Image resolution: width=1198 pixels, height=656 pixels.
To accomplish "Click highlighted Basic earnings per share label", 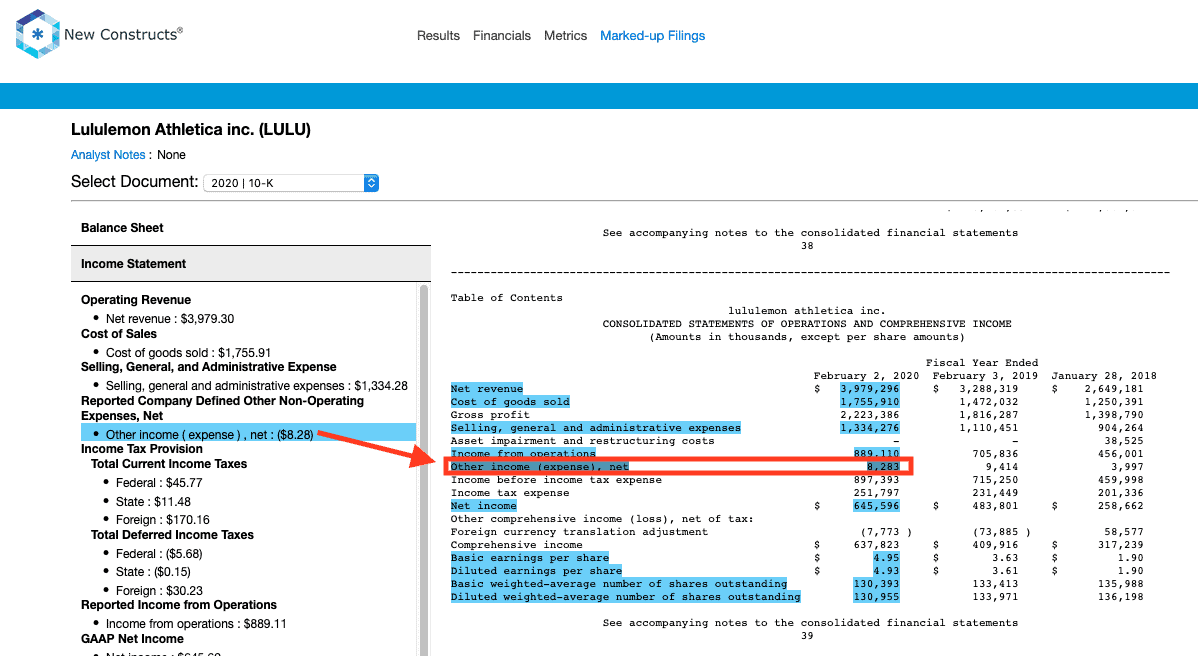I will coord(529,557).
